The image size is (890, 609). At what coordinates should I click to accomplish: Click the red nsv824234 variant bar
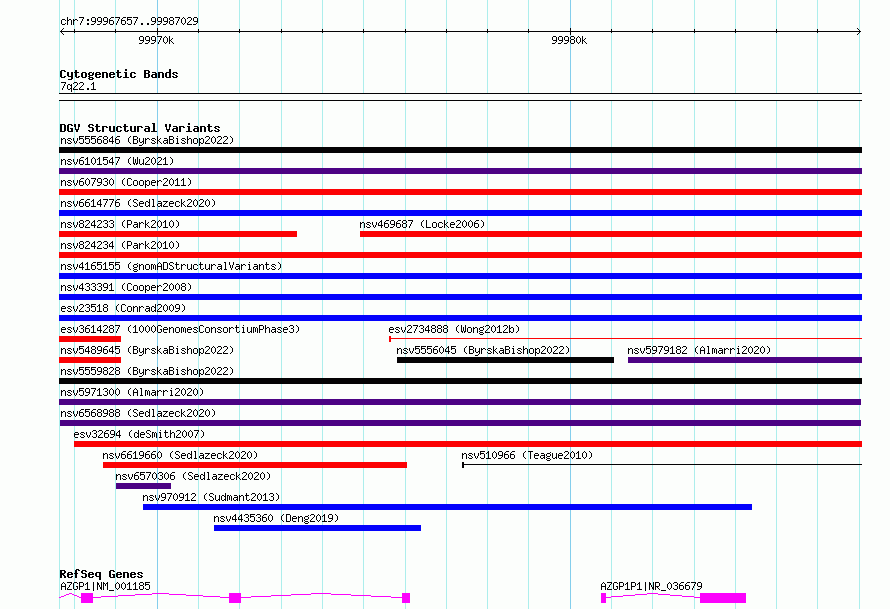click(460, 255)
